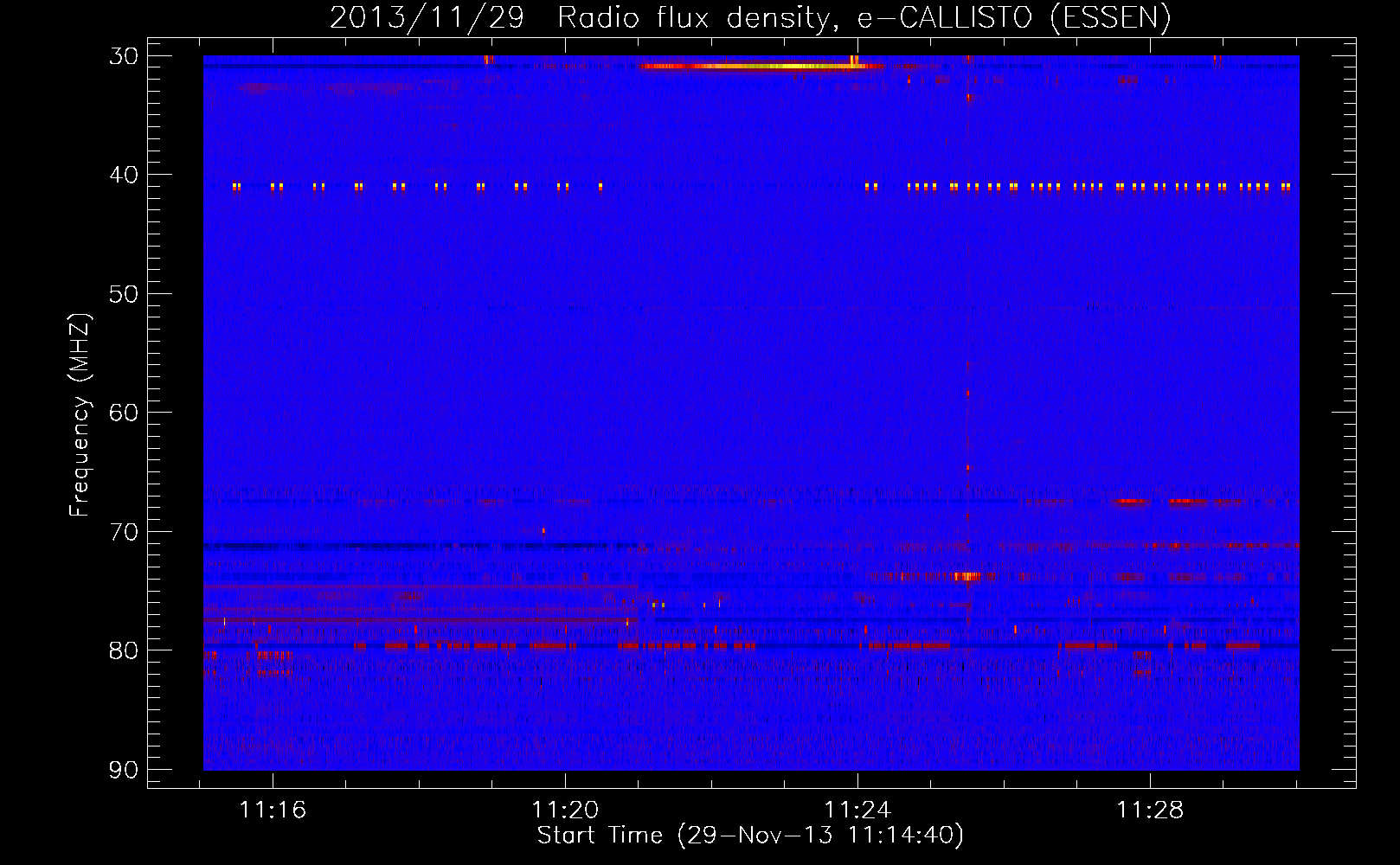The width and height of the screenshot is (1400, 865).
Task: Click the 50 MHz frequency tick label
Action: coord(123,294)
